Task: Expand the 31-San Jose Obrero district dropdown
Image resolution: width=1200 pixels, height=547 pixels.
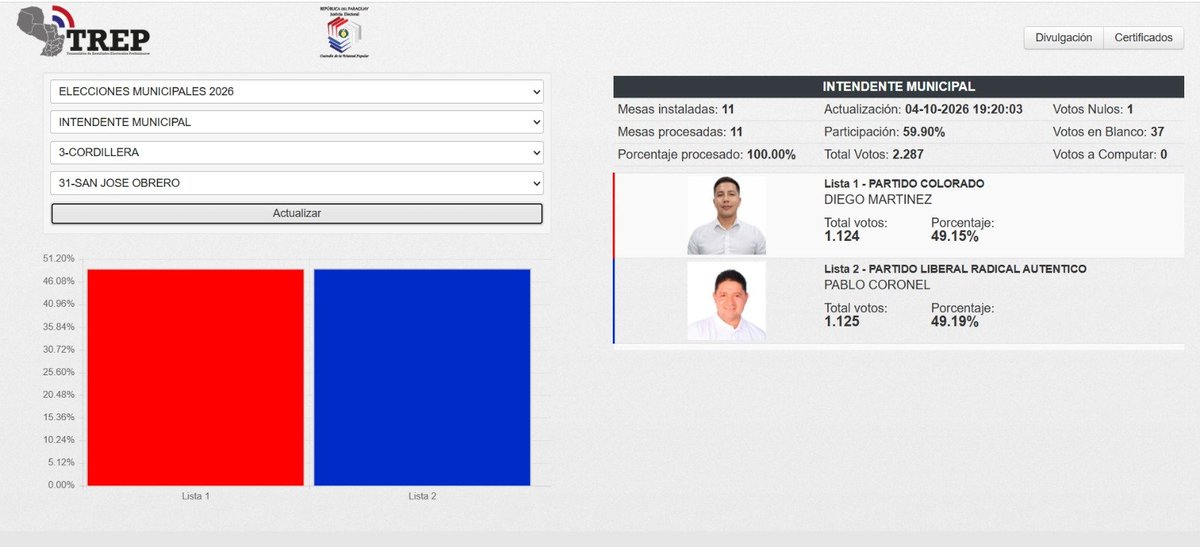Action: [x=297, y=184]
